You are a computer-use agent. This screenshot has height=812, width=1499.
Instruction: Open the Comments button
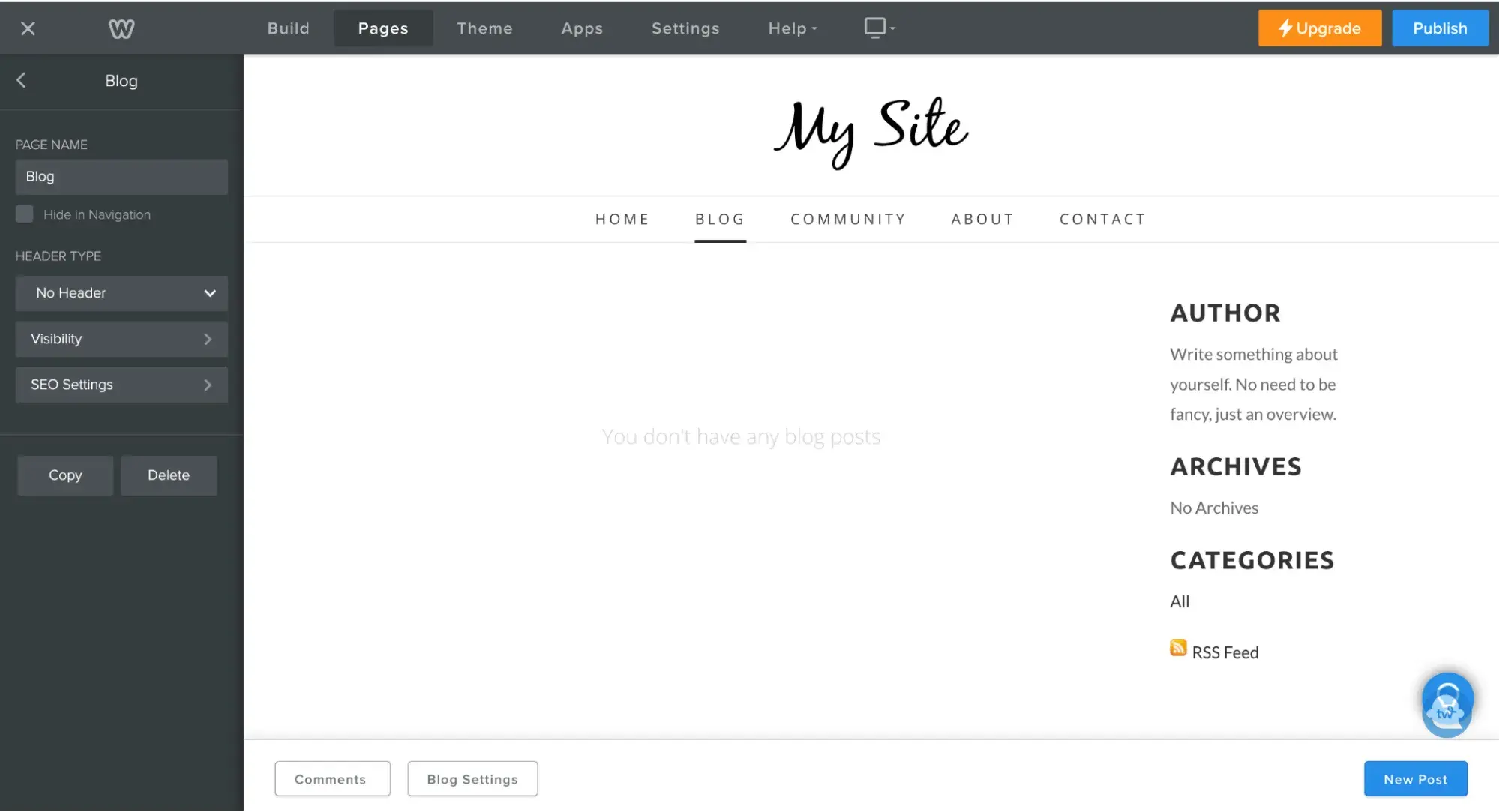coord(332,779)
